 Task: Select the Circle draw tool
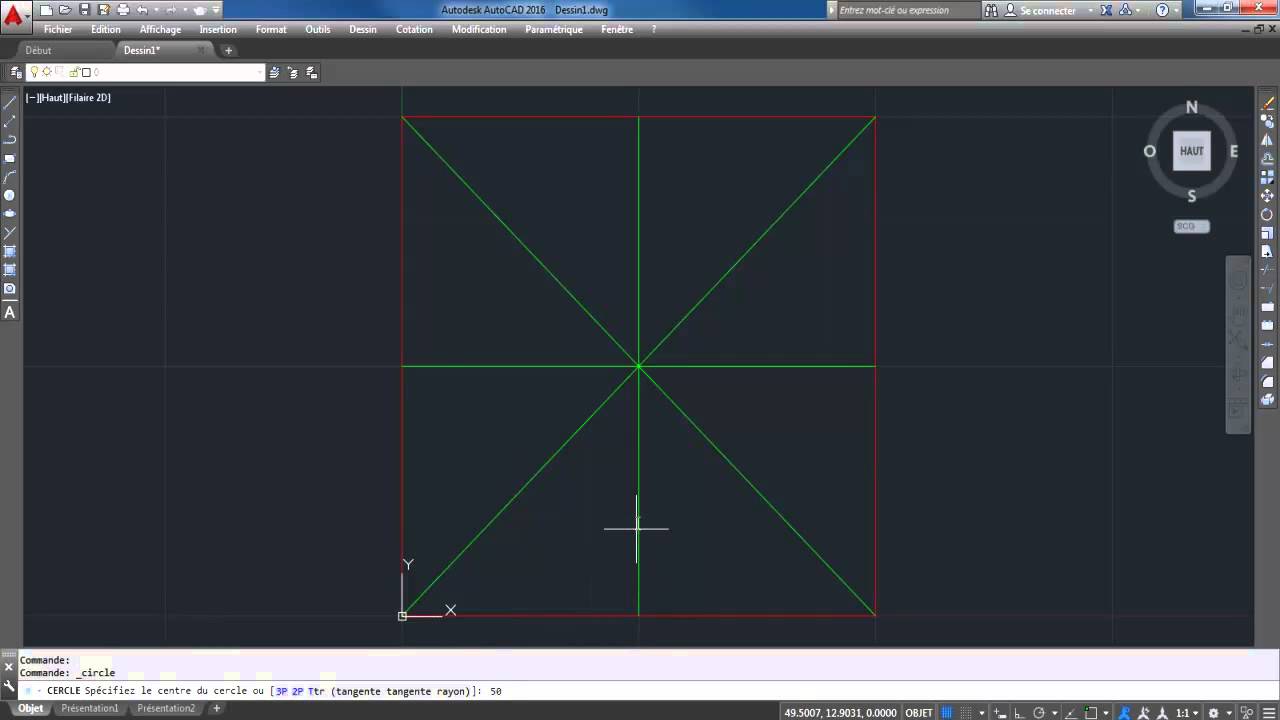click(10, 196)
